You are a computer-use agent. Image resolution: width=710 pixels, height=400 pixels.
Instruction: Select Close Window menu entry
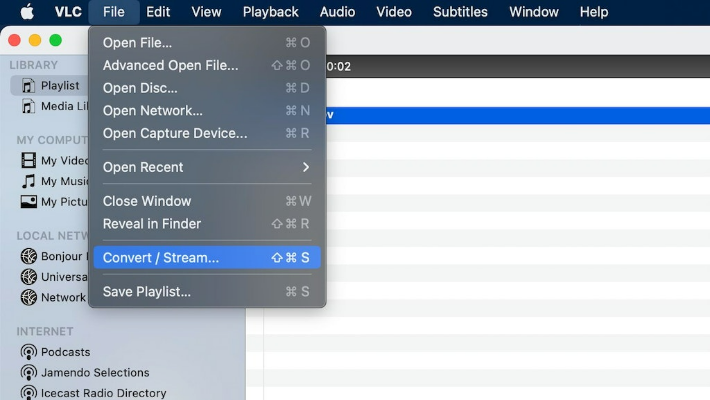click(207, 201)
